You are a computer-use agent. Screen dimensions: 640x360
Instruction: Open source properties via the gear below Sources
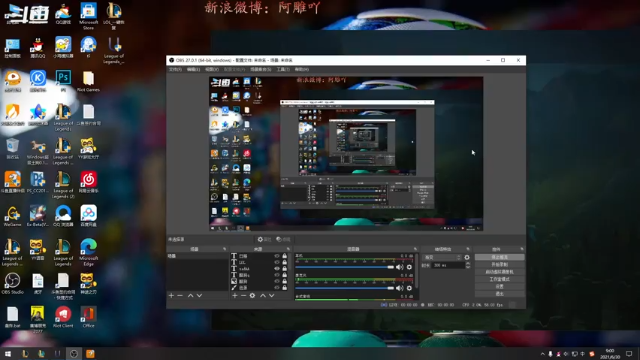coord(252,296)
